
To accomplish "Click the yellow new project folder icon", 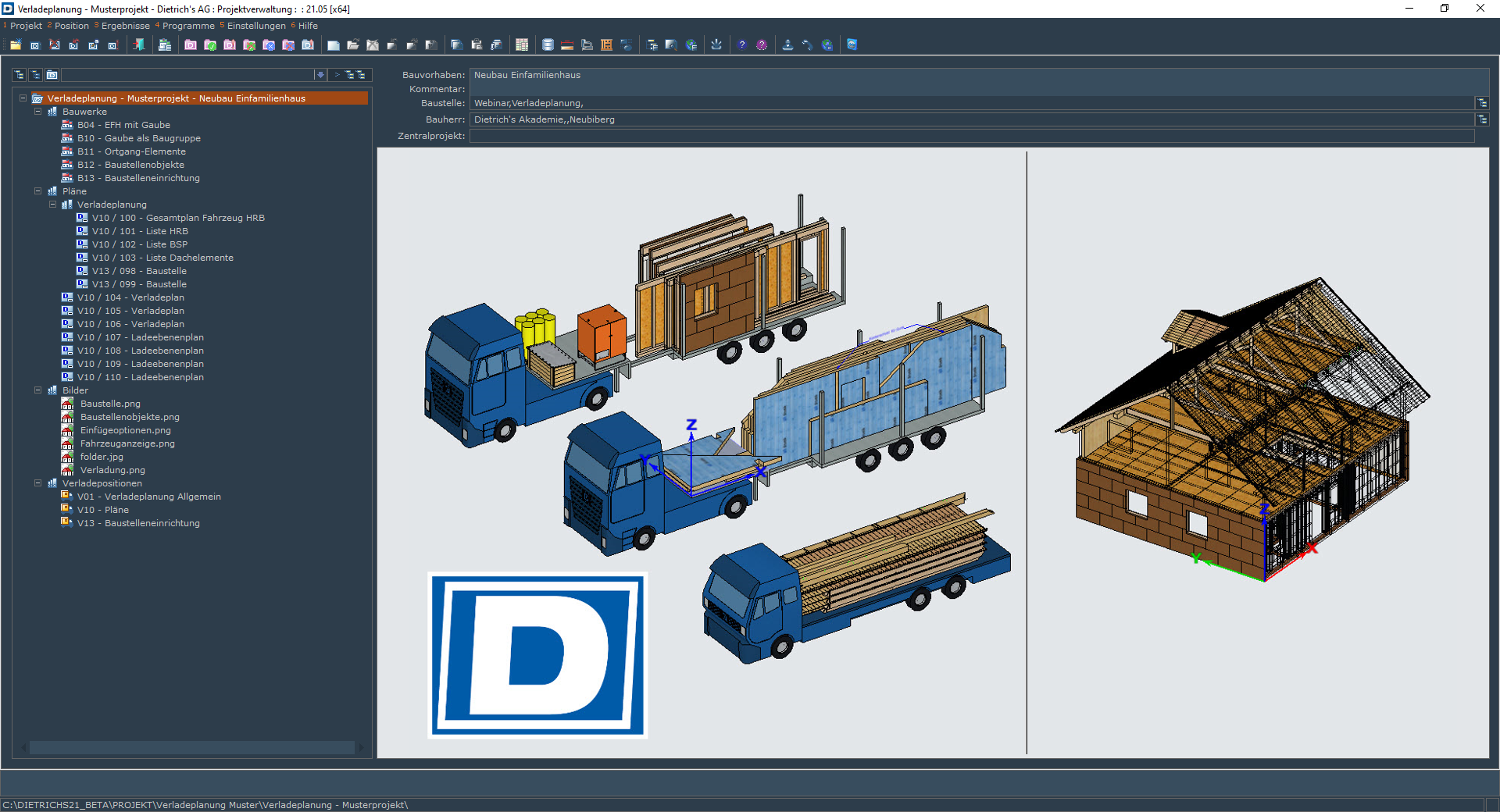I will 16,45.
